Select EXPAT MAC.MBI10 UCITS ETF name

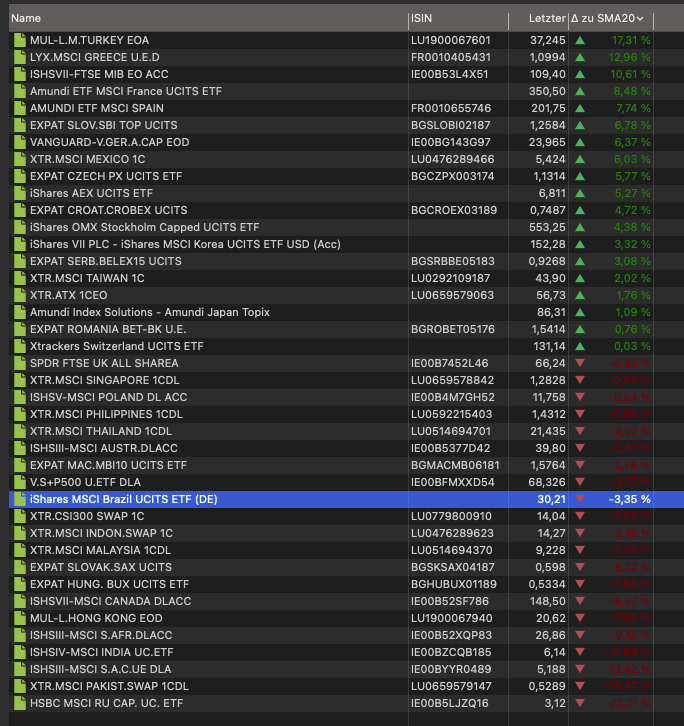(108, 465)
